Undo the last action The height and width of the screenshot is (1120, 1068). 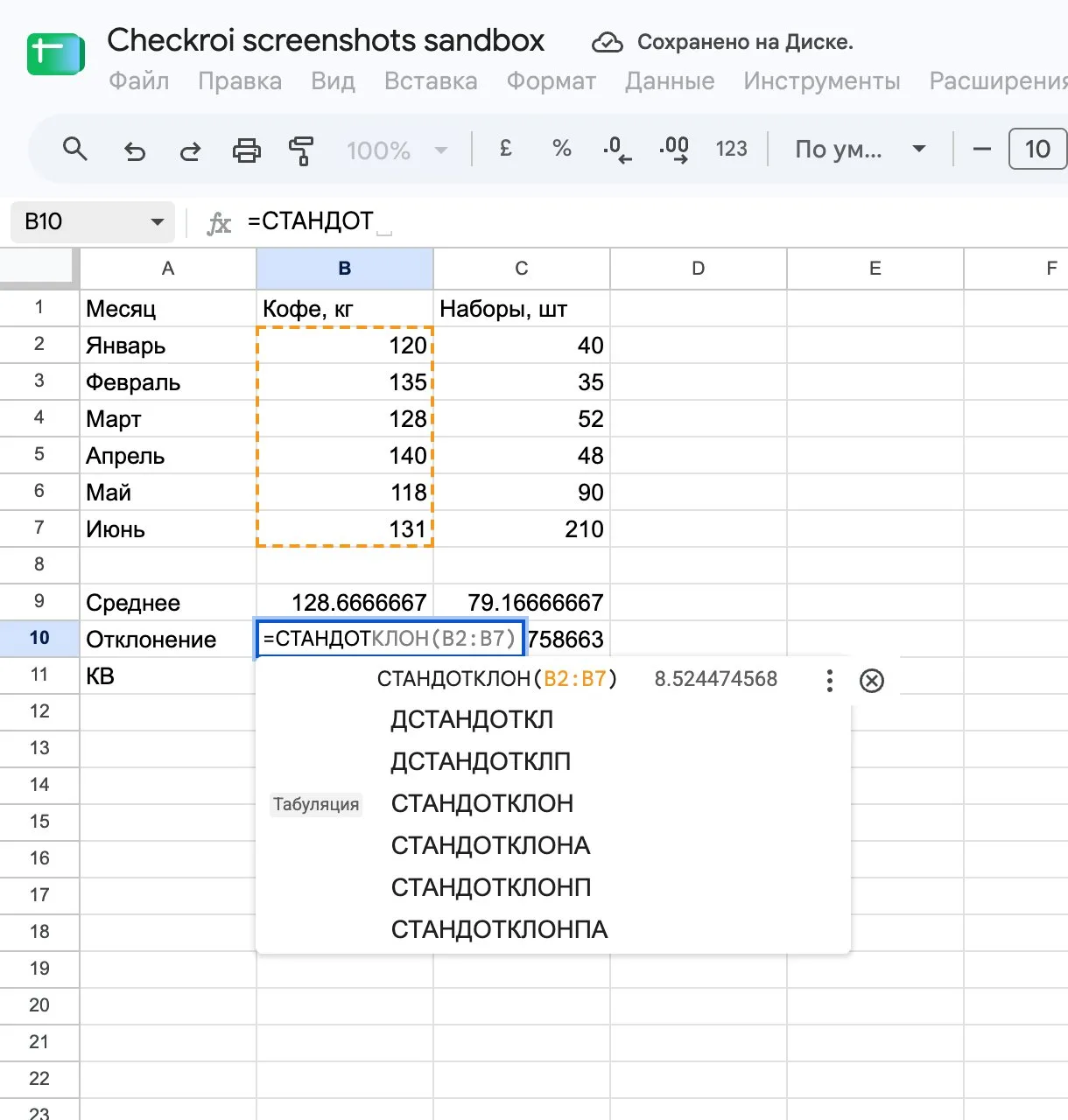(134, 150)
